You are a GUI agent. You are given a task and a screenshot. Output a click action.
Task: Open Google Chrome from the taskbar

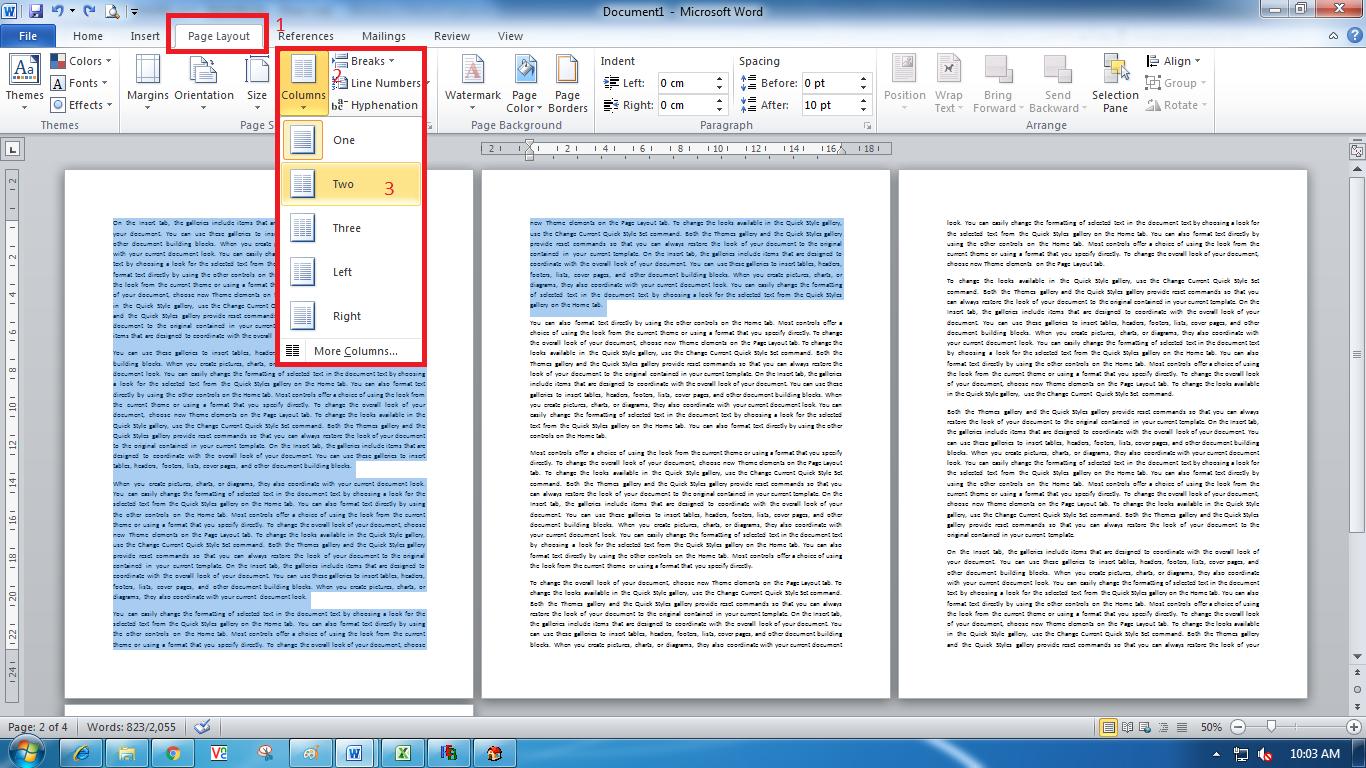pos(173,752)
